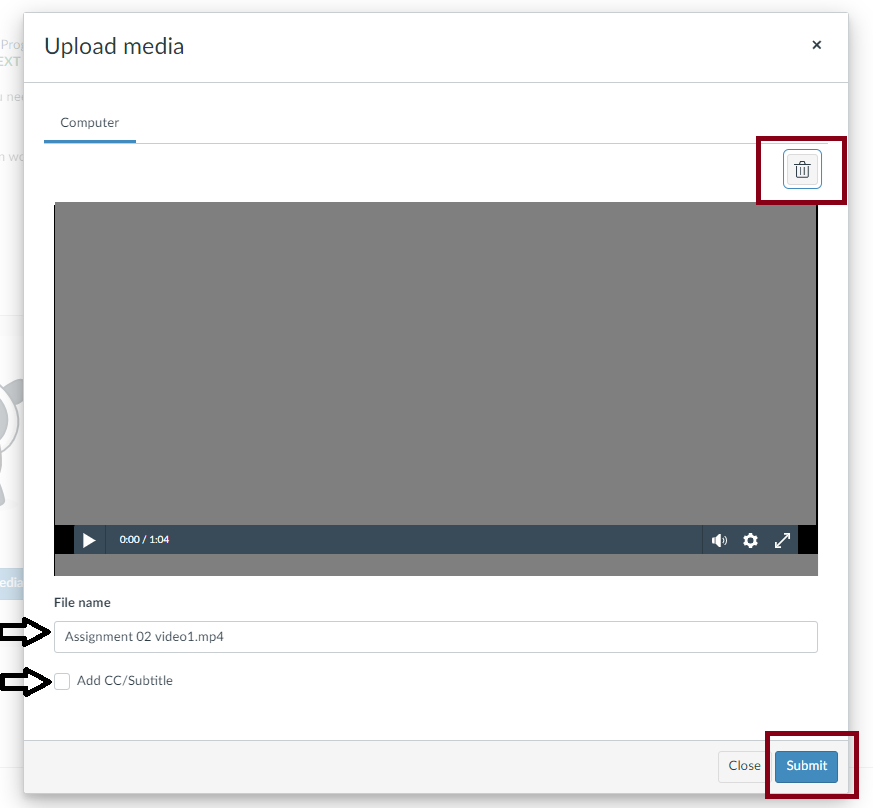Enable Add CC/Subtitle checkbox
Image resolution: width=873 pixels, height=808 pixels.
62,681
